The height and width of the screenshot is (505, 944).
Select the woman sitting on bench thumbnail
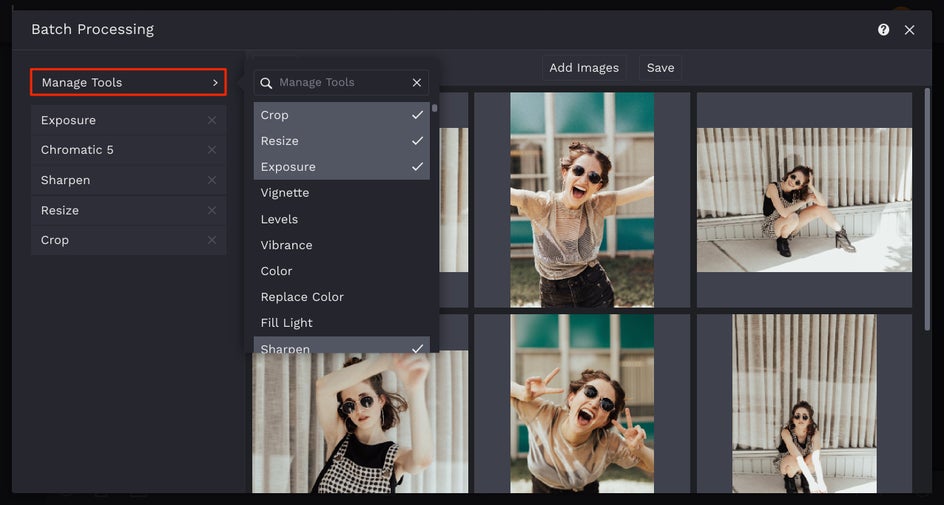[x=804, y=200]
